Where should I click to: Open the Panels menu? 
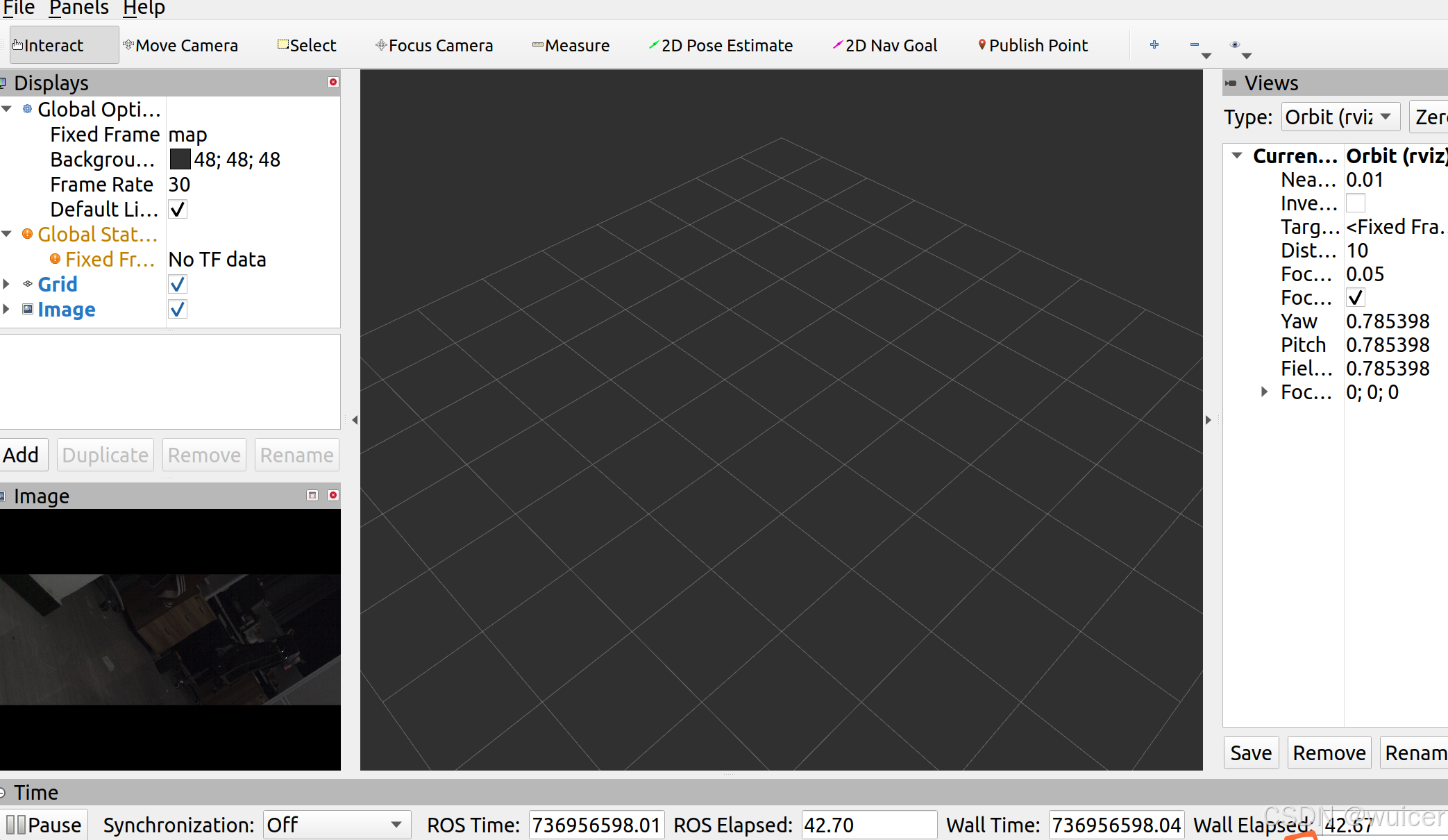pyautogui.click(x=78, y=8)
